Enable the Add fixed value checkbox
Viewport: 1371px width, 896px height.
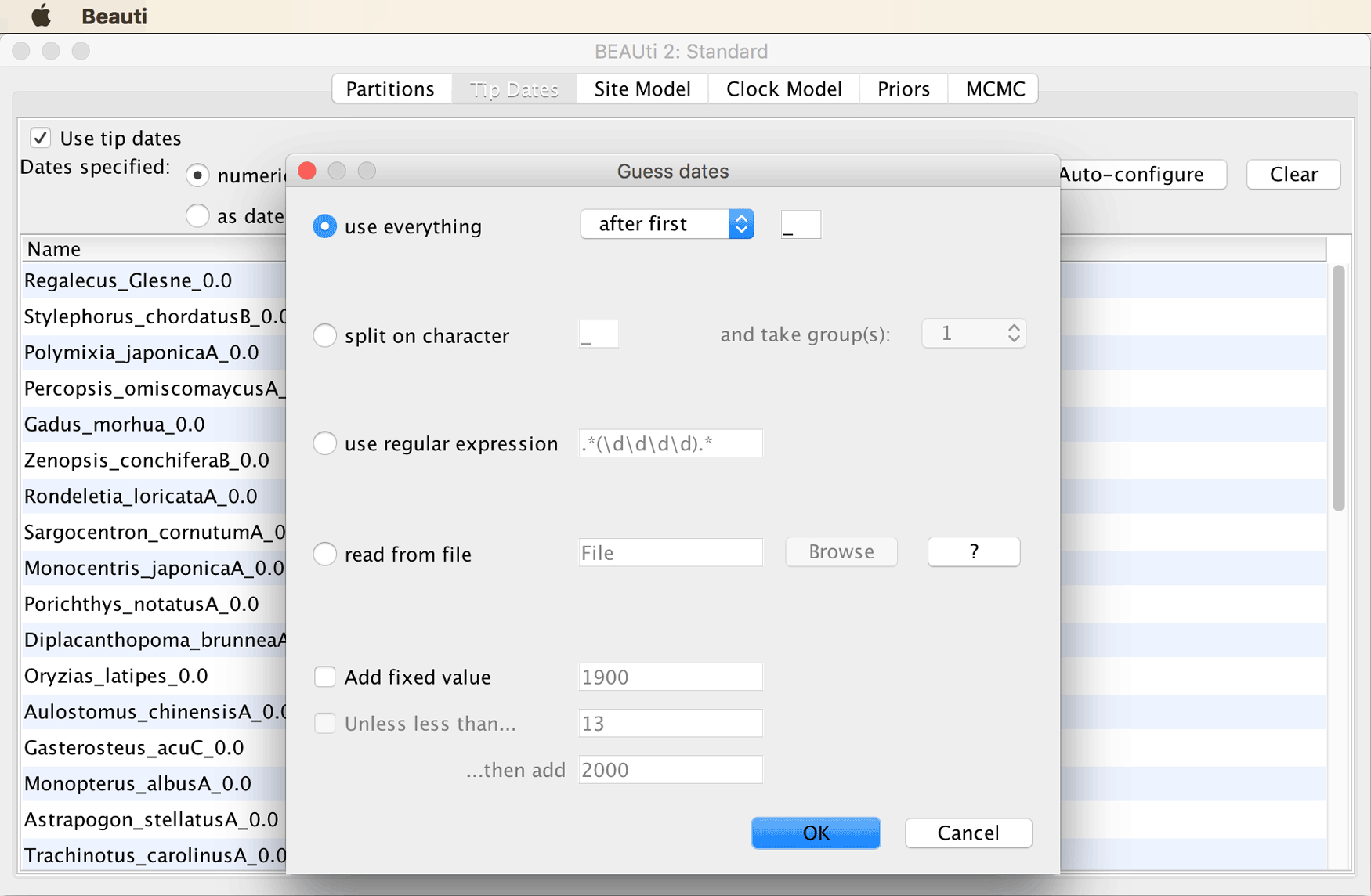click(324, 677)
